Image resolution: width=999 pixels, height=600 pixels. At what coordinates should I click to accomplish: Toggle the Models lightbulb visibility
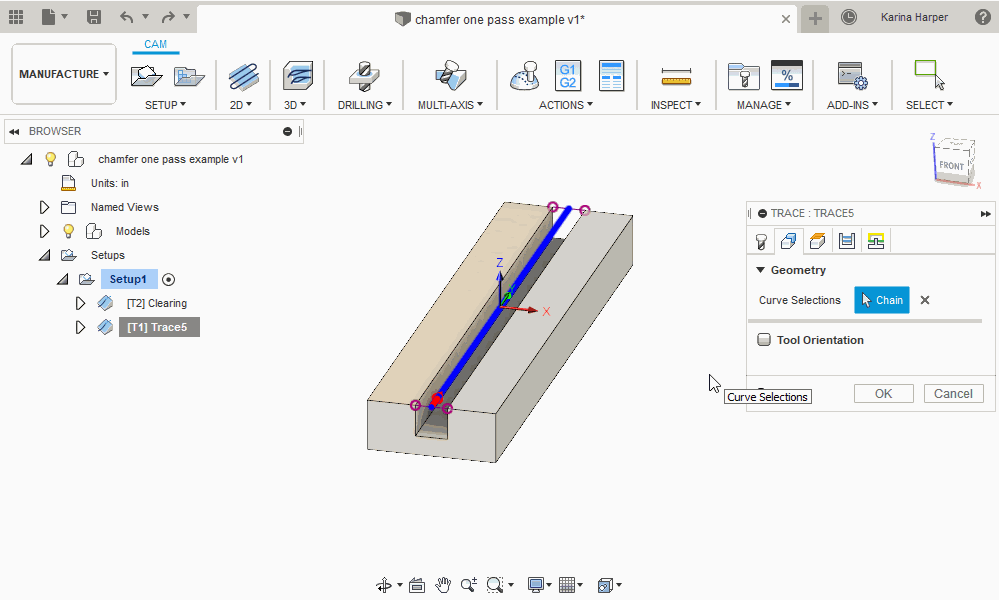[x=68, y=231]
